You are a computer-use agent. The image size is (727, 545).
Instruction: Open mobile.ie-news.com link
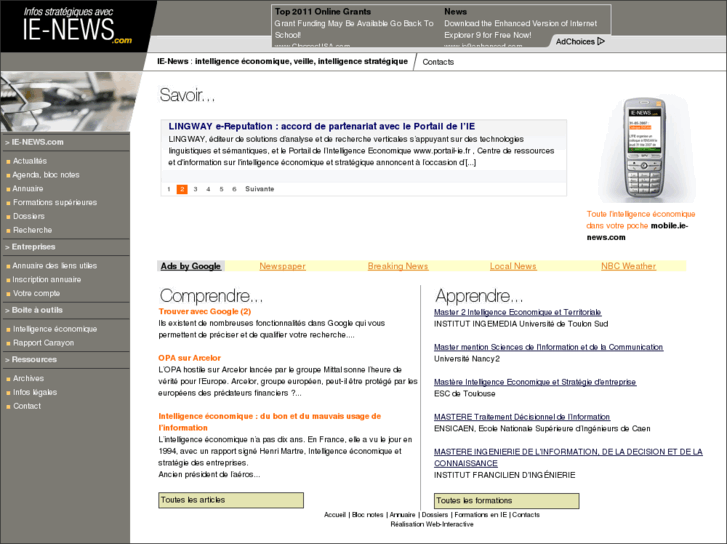click(638, 231)
